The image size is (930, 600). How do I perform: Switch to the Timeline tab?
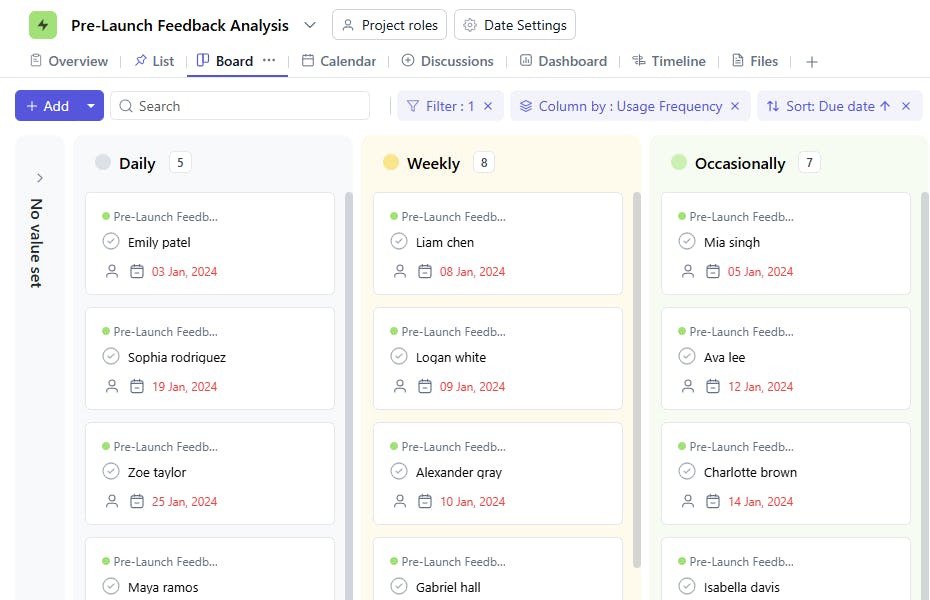[668, 61]
